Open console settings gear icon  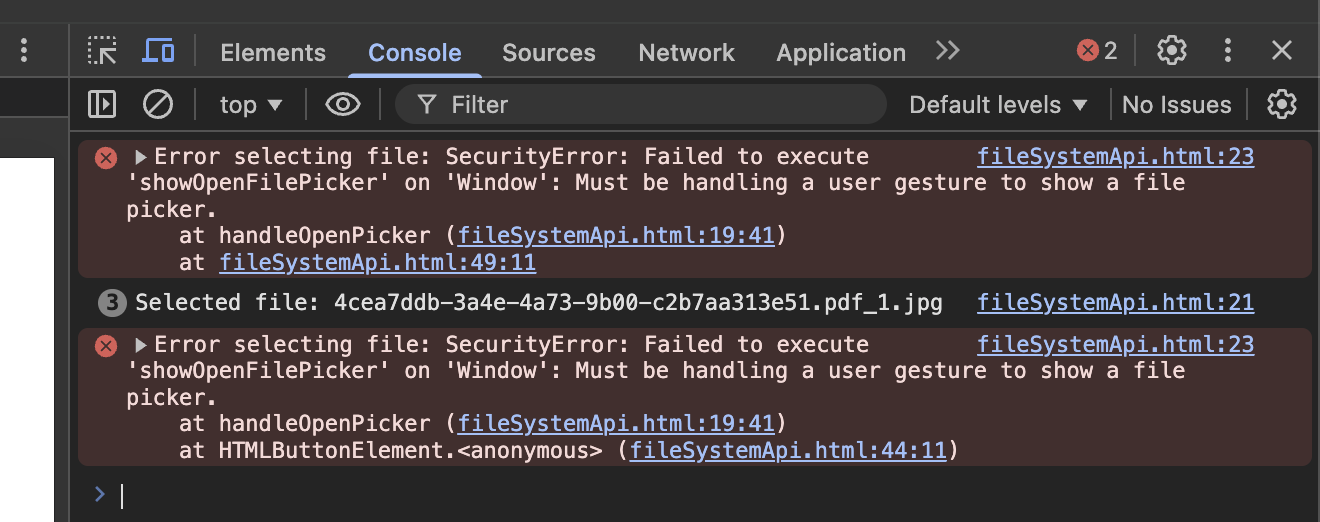point(1281,104)
